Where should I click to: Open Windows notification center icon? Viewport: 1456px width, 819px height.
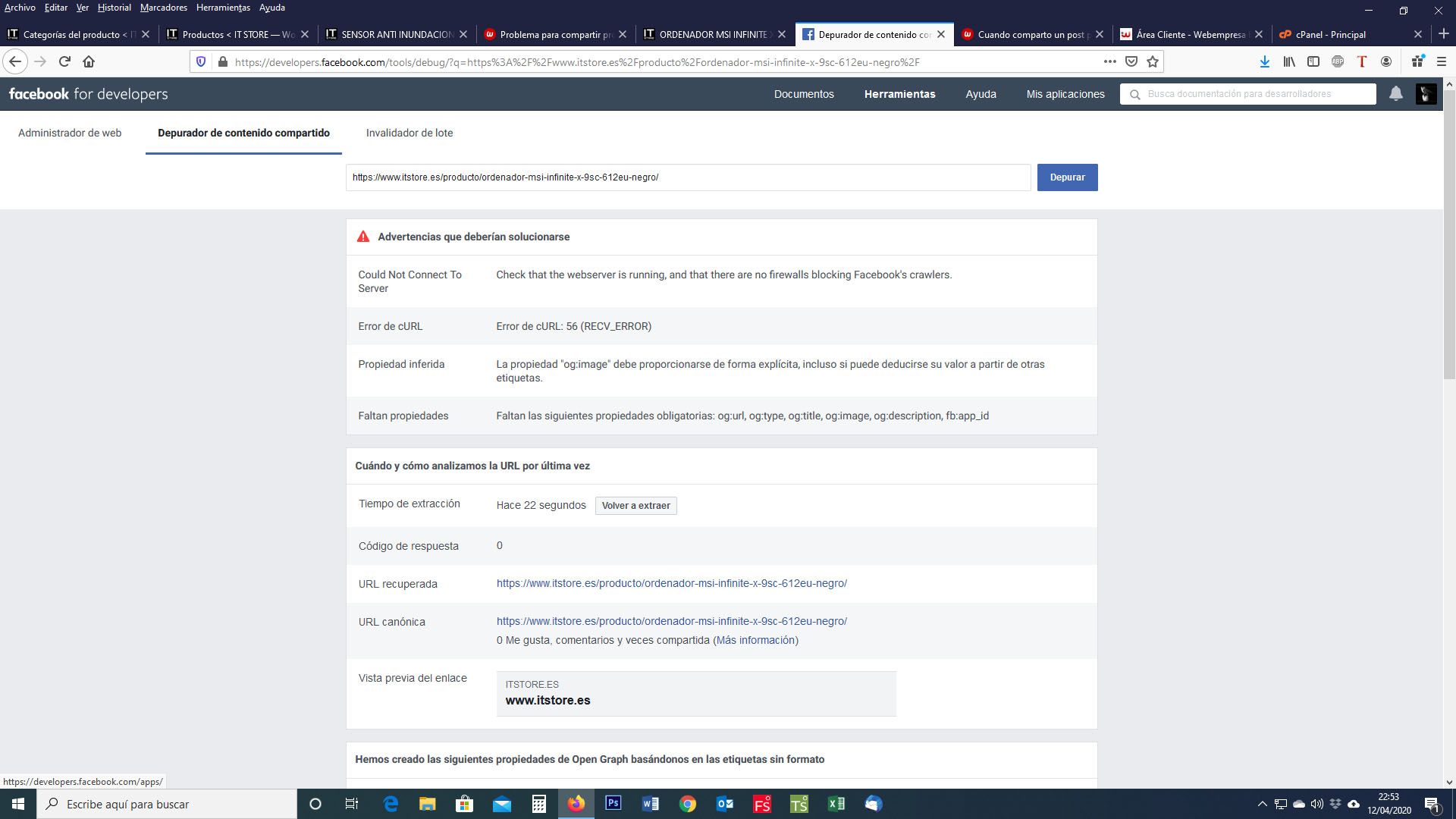tap(1432, 804)
